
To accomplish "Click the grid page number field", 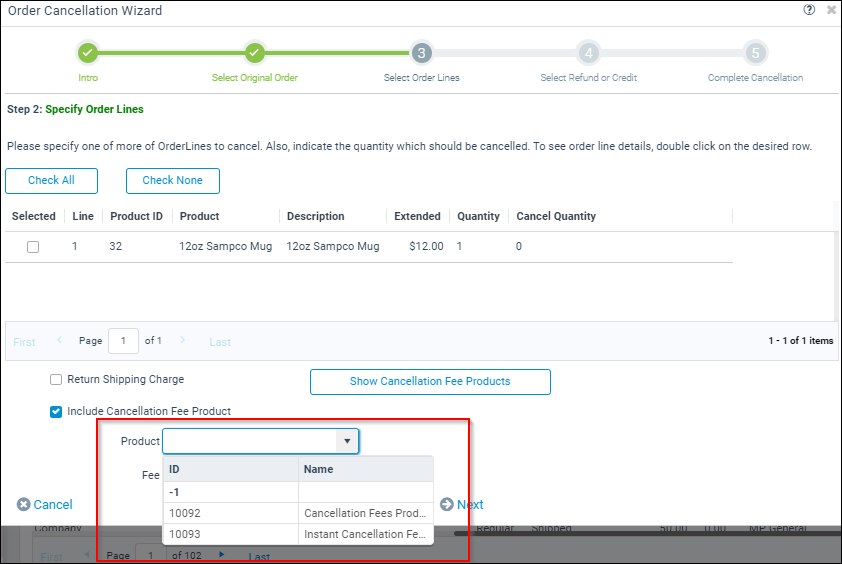I will tap(123, 341).
